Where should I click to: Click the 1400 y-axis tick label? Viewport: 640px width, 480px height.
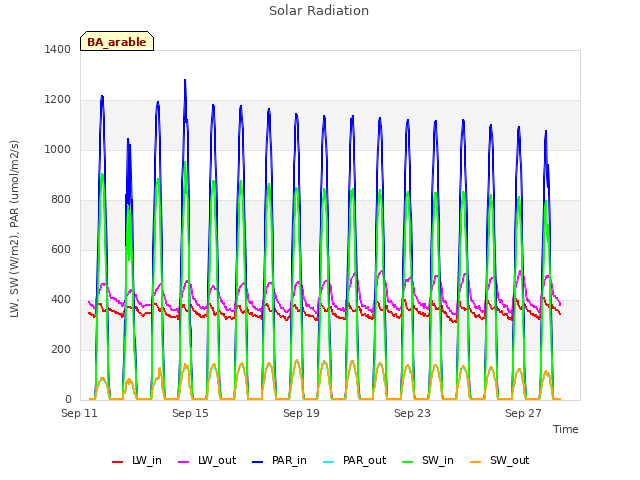click(x=58, y=49)
